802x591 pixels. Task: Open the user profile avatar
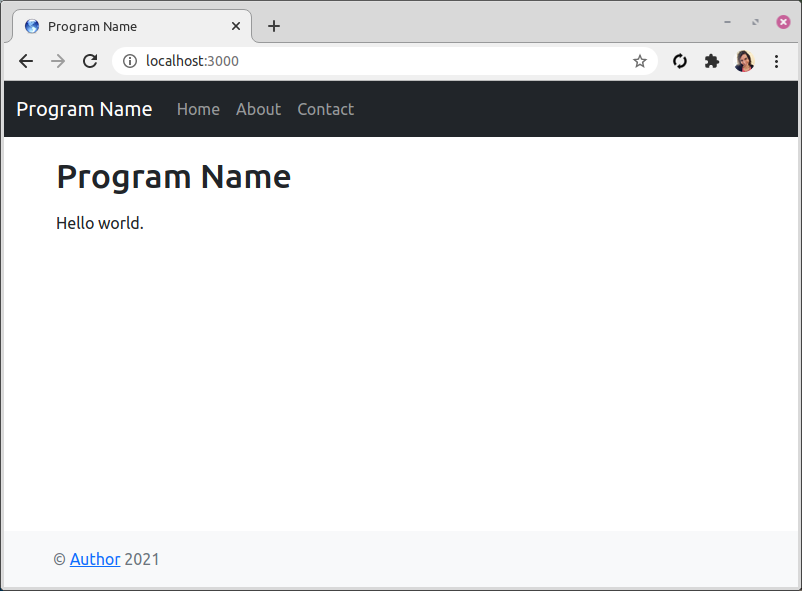point(744,61)
